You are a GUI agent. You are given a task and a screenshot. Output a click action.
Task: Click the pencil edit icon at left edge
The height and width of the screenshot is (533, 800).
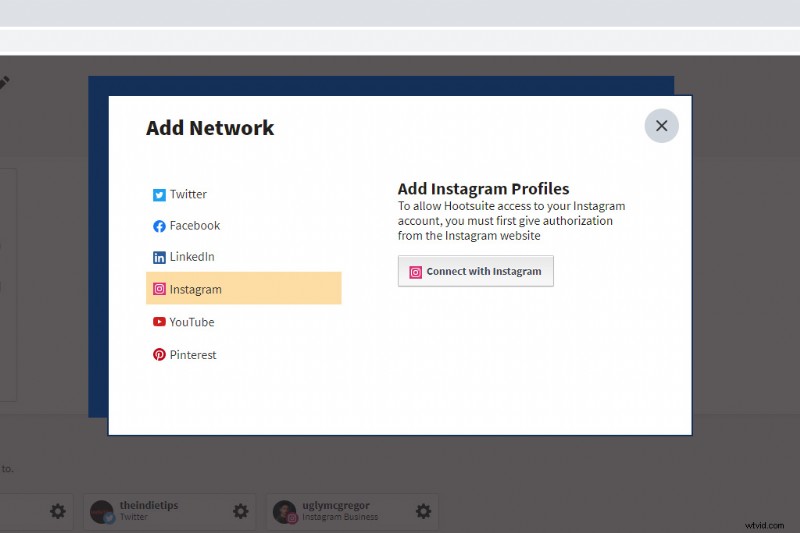(4, 83)
